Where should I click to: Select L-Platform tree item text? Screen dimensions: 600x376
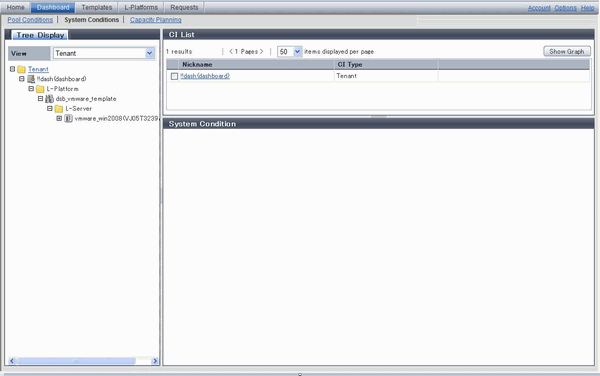63,89
